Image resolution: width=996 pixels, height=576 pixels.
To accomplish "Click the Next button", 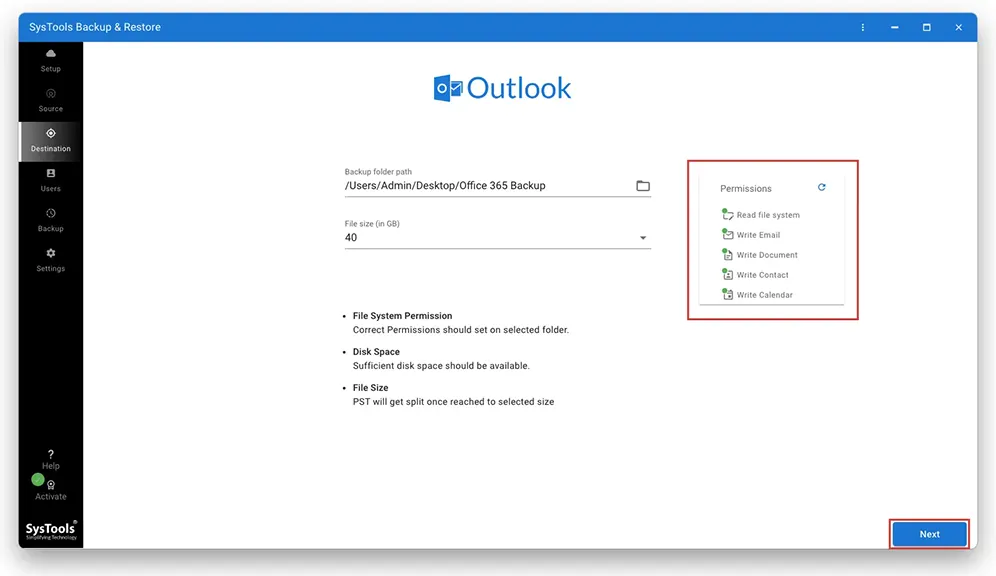I will (929, 534).
